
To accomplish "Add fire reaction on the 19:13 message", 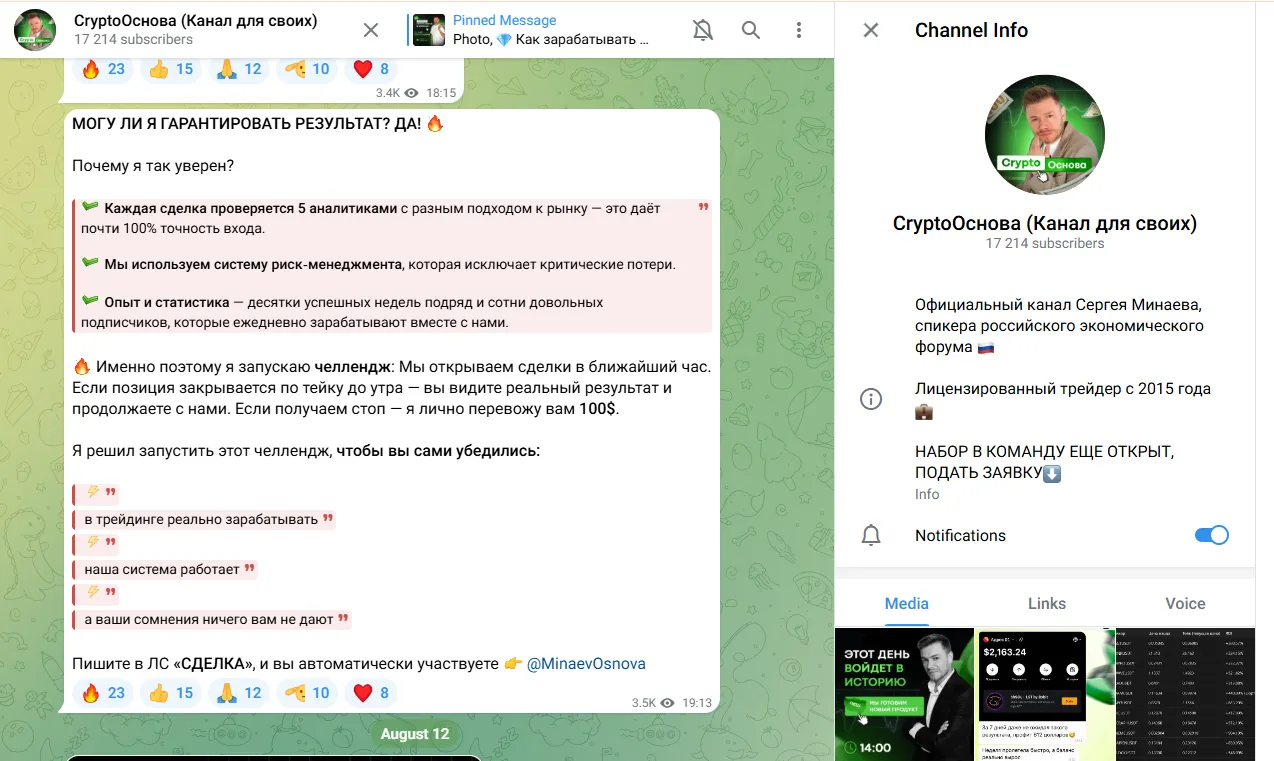I will pyautogui.click(x=103, y=692).
